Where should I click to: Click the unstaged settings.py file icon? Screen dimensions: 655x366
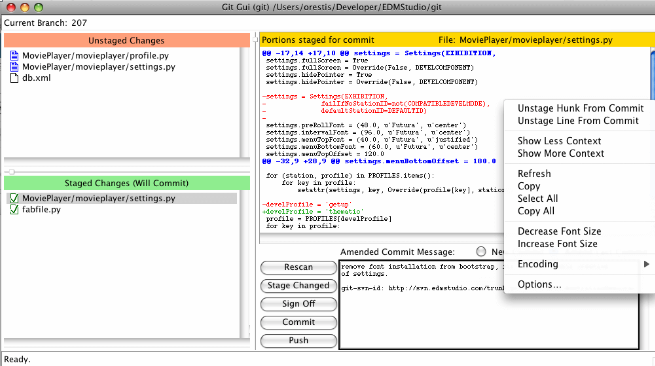[x=14, y=67]
